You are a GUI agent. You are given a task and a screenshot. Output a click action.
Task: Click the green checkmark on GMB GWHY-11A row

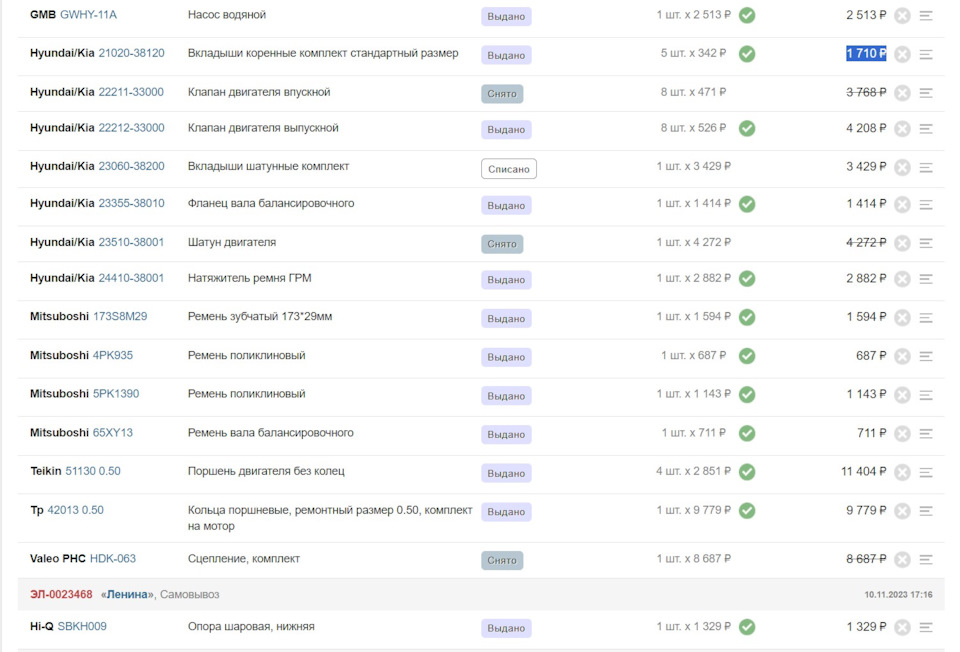747,15
